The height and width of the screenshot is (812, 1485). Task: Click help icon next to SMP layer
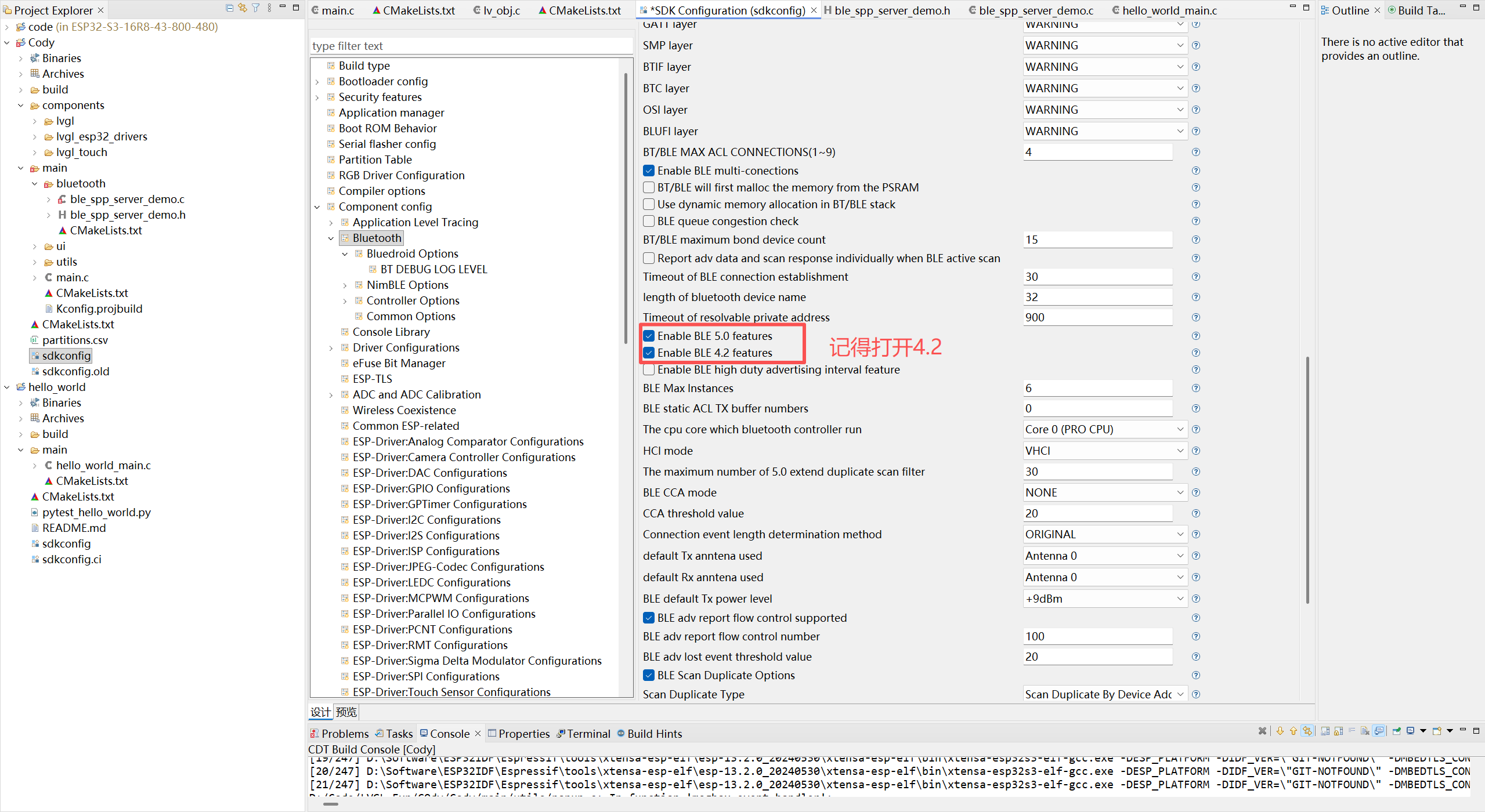click(1196, 45)
